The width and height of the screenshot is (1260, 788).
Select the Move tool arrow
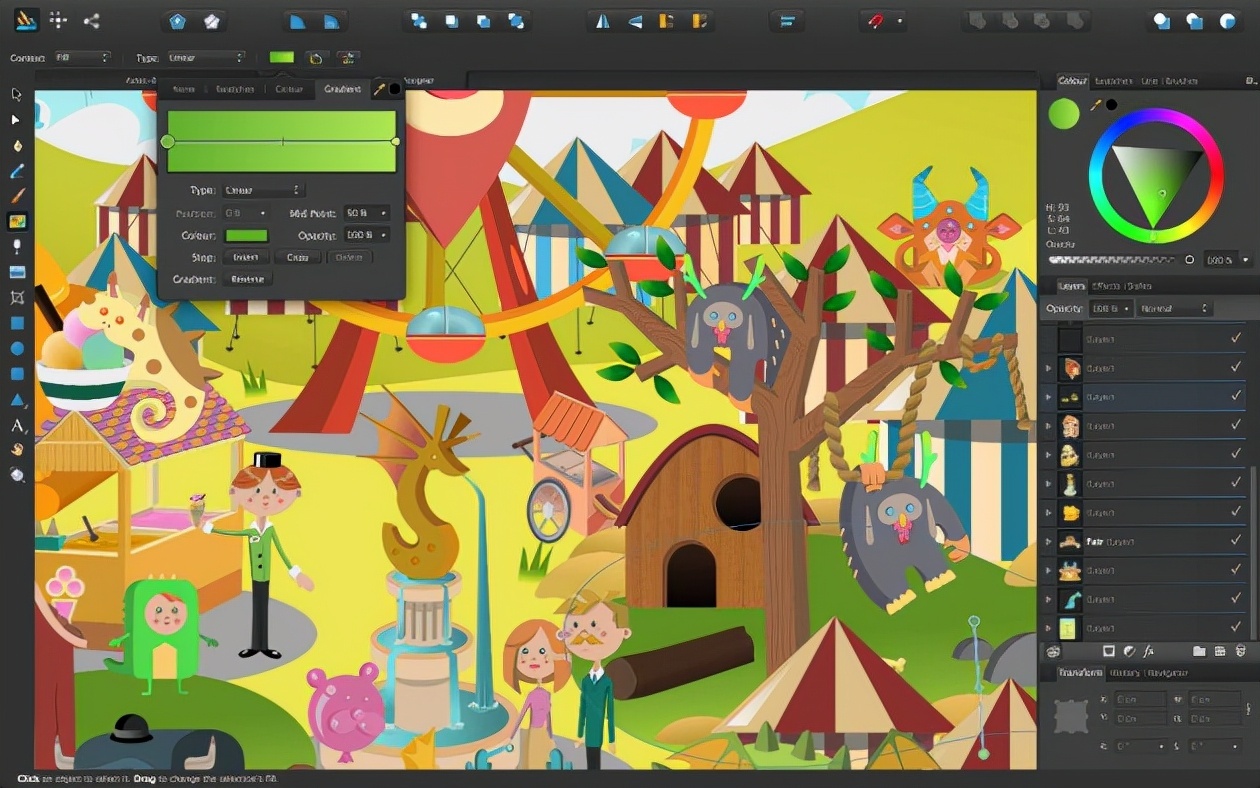tap(16, 94)
